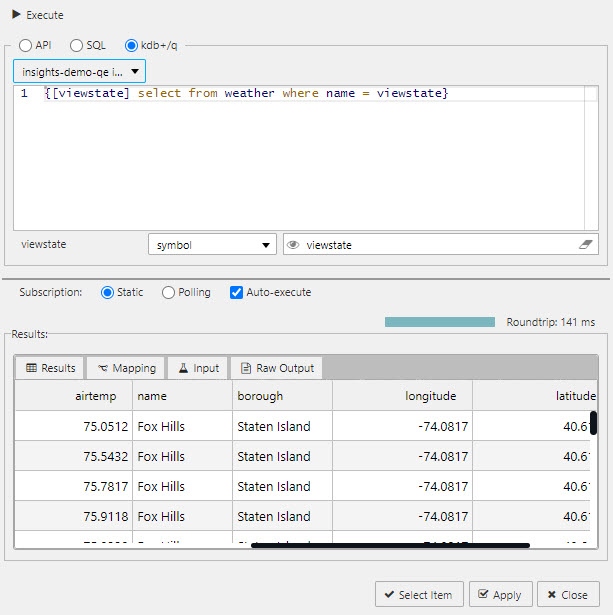Image resolution: width=613 pixels, height=615 pixels.
Task: Choose the SQL query option
Action: coord(77,45)
